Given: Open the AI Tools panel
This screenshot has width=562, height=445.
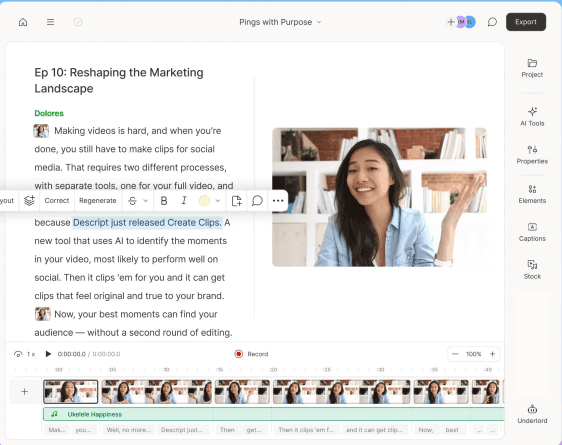Looking at the screenshot, I should tap(532, 116).
